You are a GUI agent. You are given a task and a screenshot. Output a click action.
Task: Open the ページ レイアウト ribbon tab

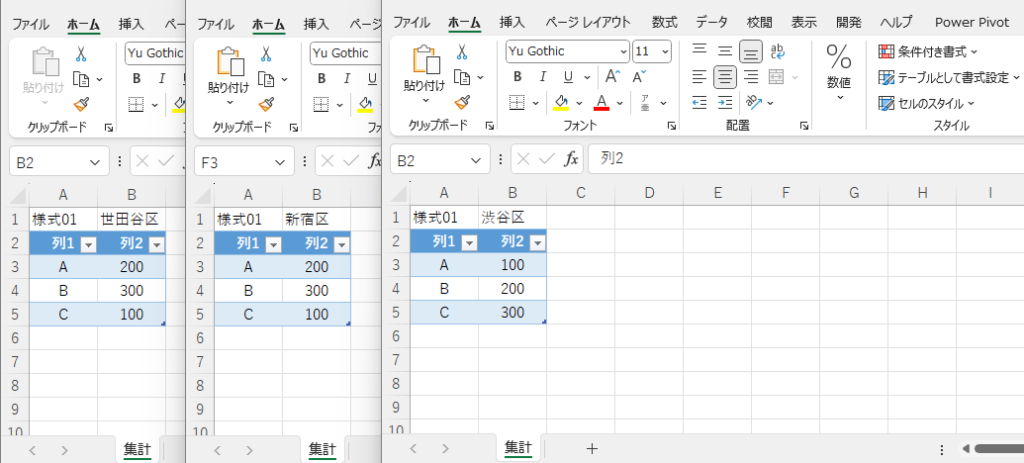tap(588, 22)
